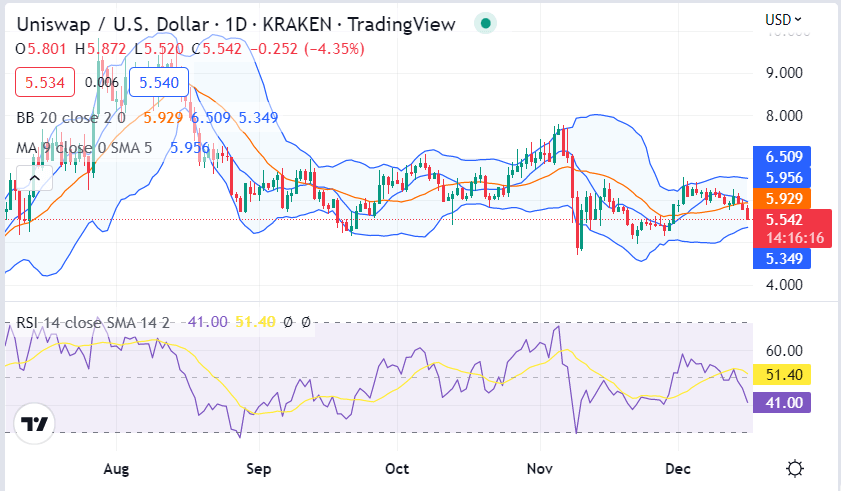
Task: Open the USD currency dropdown
Action: pyautogui.click(x=783, y=20)
